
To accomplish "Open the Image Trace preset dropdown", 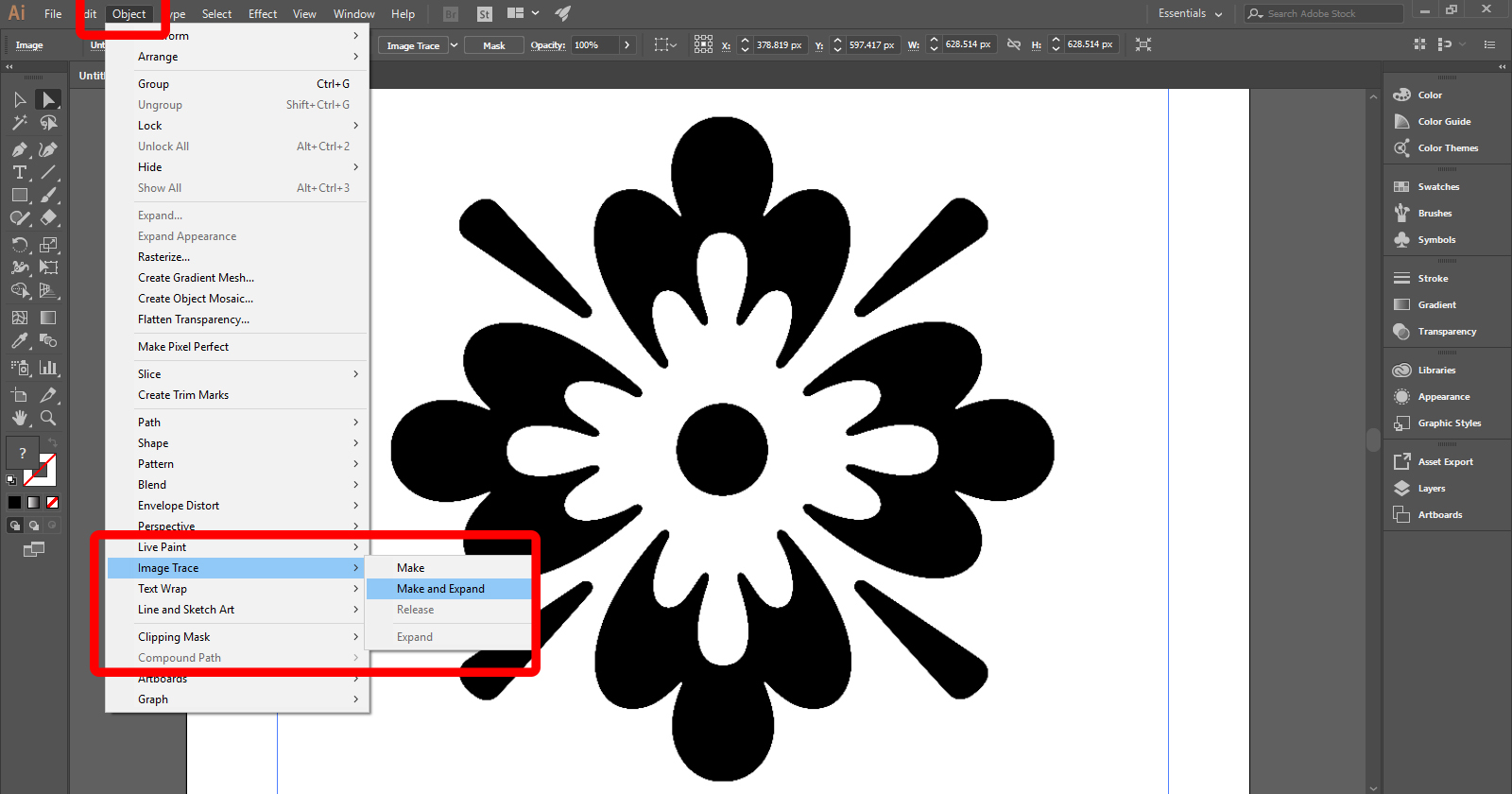I will pos(455,45).
